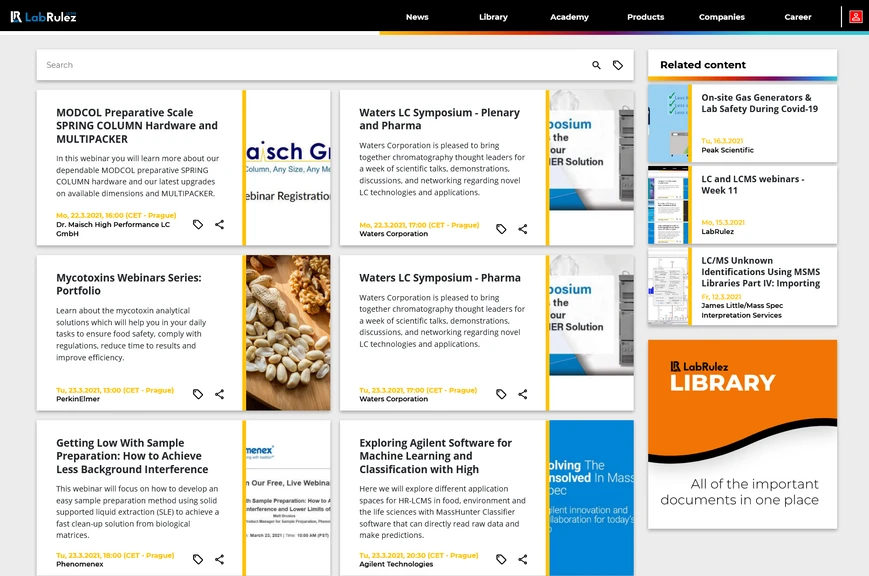
Task: Open the user account icon in the top bar
Action: pos(858,16)
